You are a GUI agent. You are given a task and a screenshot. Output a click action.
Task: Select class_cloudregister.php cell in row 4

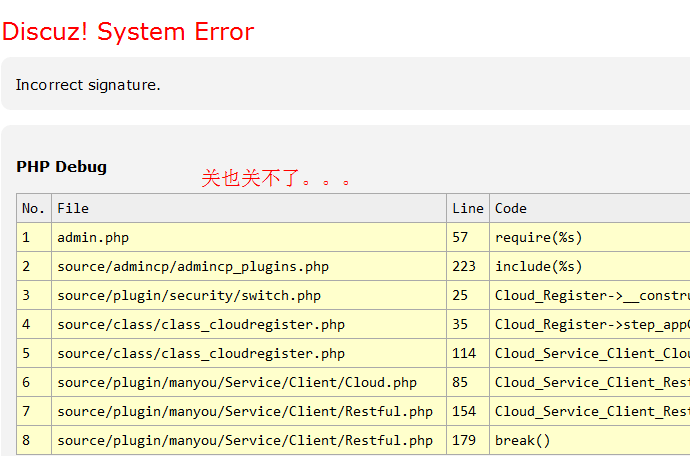[x=249, y=324]
